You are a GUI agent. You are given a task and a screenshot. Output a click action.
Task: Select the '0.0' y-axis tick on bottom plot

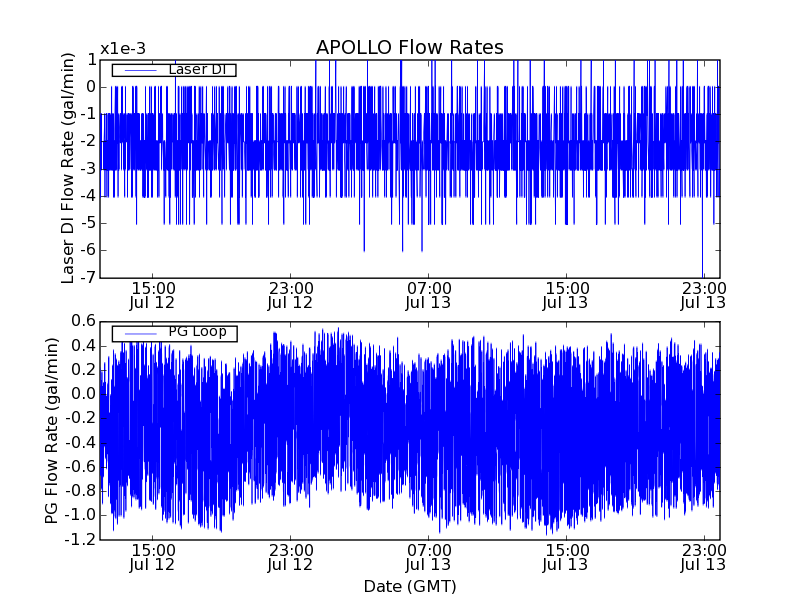click(83, 394)
